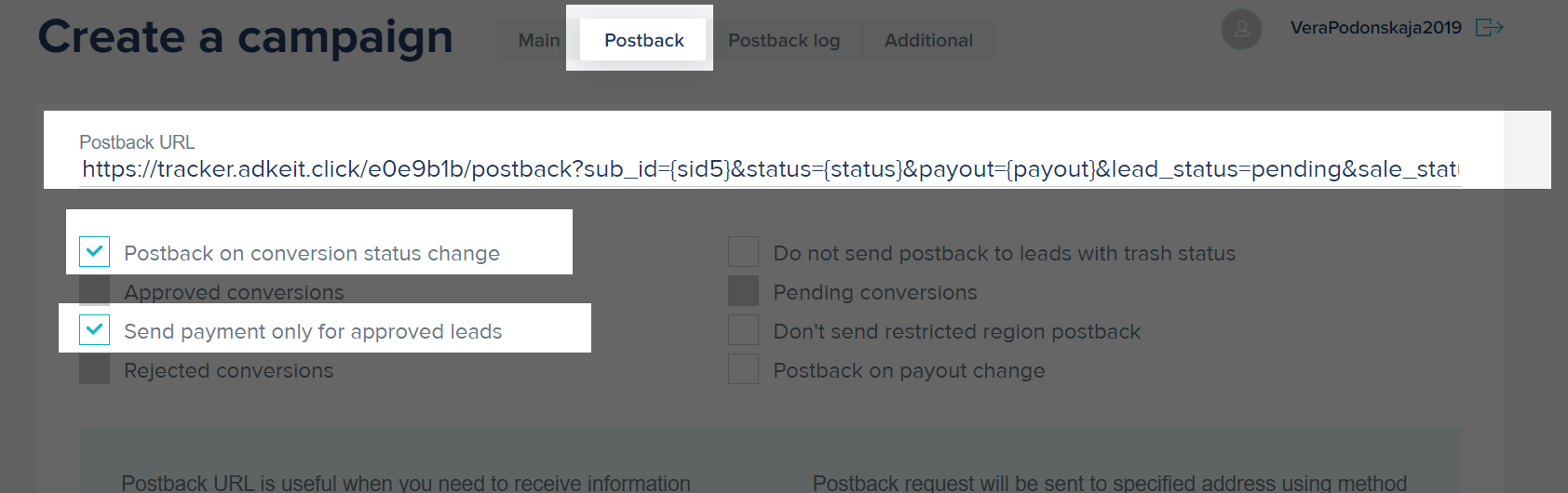Check Don't send restricted region postback
Viewport: 1568px width, 493px height.
pos(743,330)
